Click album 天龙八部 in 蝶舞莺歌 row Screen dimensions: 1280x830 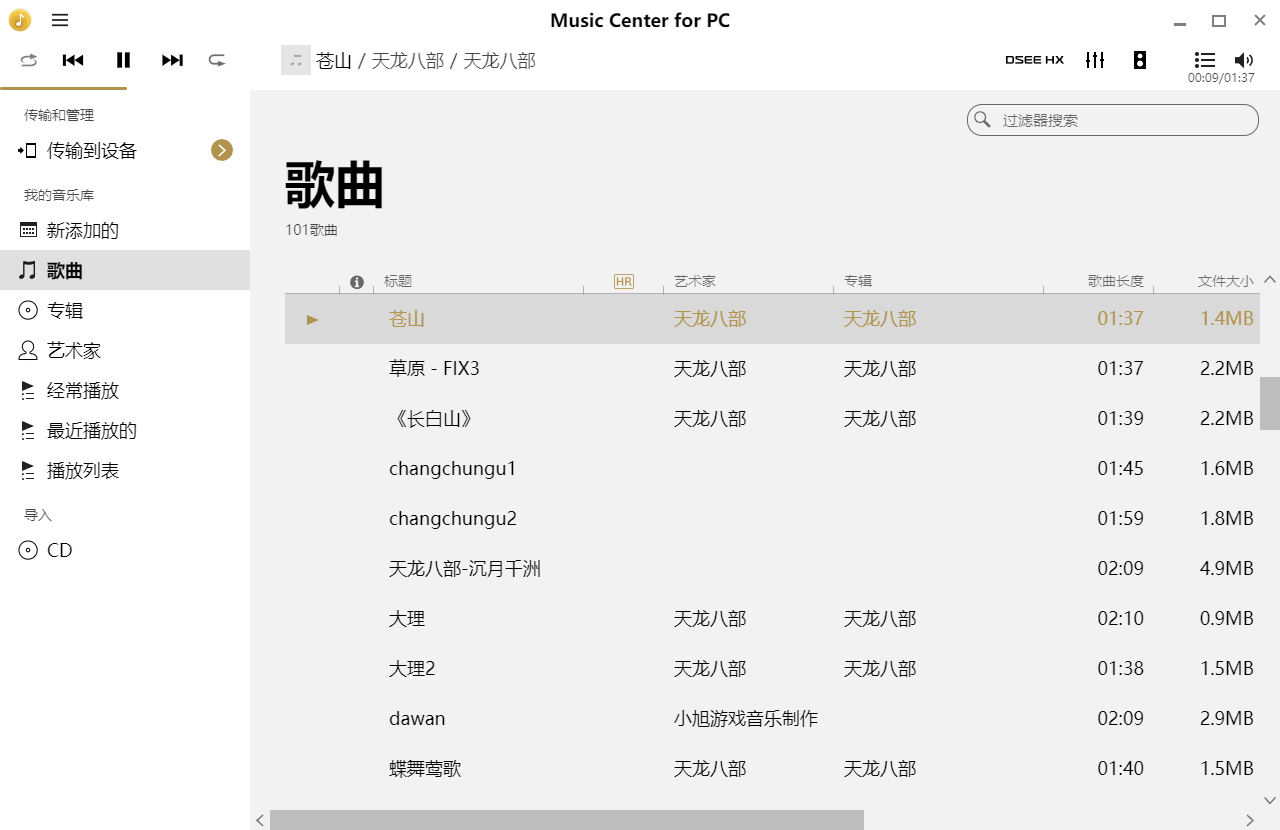(880, 769)
